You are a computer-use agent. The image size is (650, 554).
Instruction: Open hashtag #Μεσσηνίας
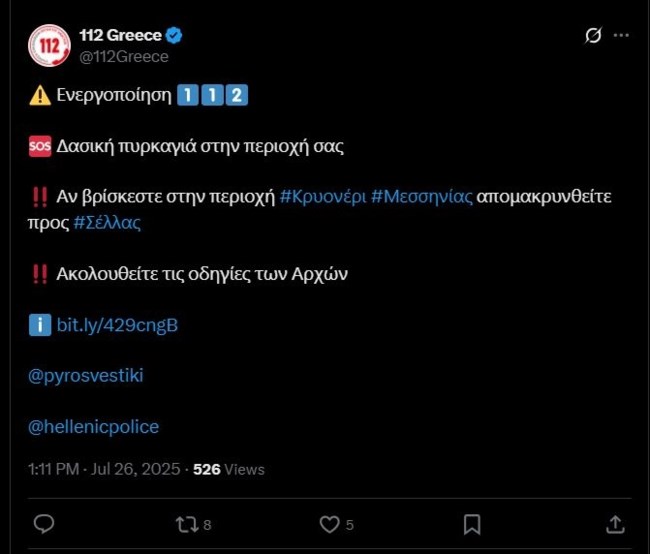pyautogui.click(x=422, y=197)
